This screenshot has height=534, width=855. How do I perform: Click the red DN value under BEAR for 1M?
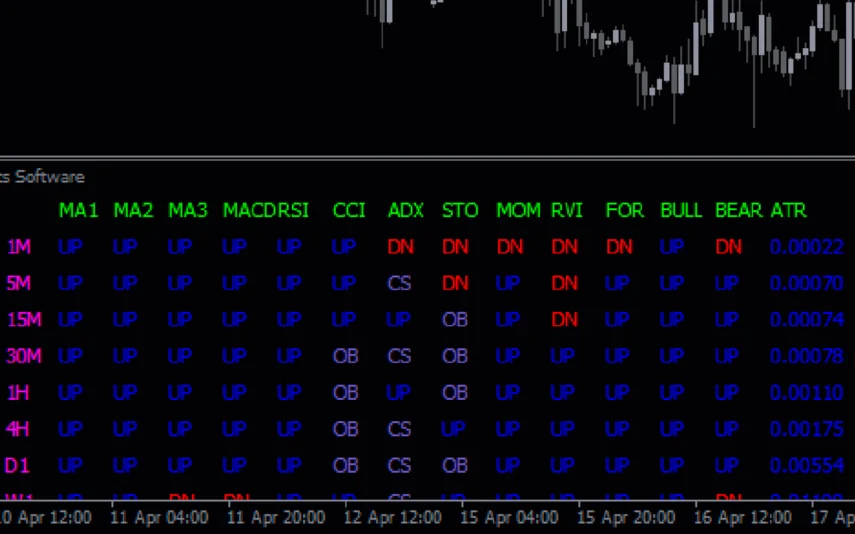pos(729,247)
